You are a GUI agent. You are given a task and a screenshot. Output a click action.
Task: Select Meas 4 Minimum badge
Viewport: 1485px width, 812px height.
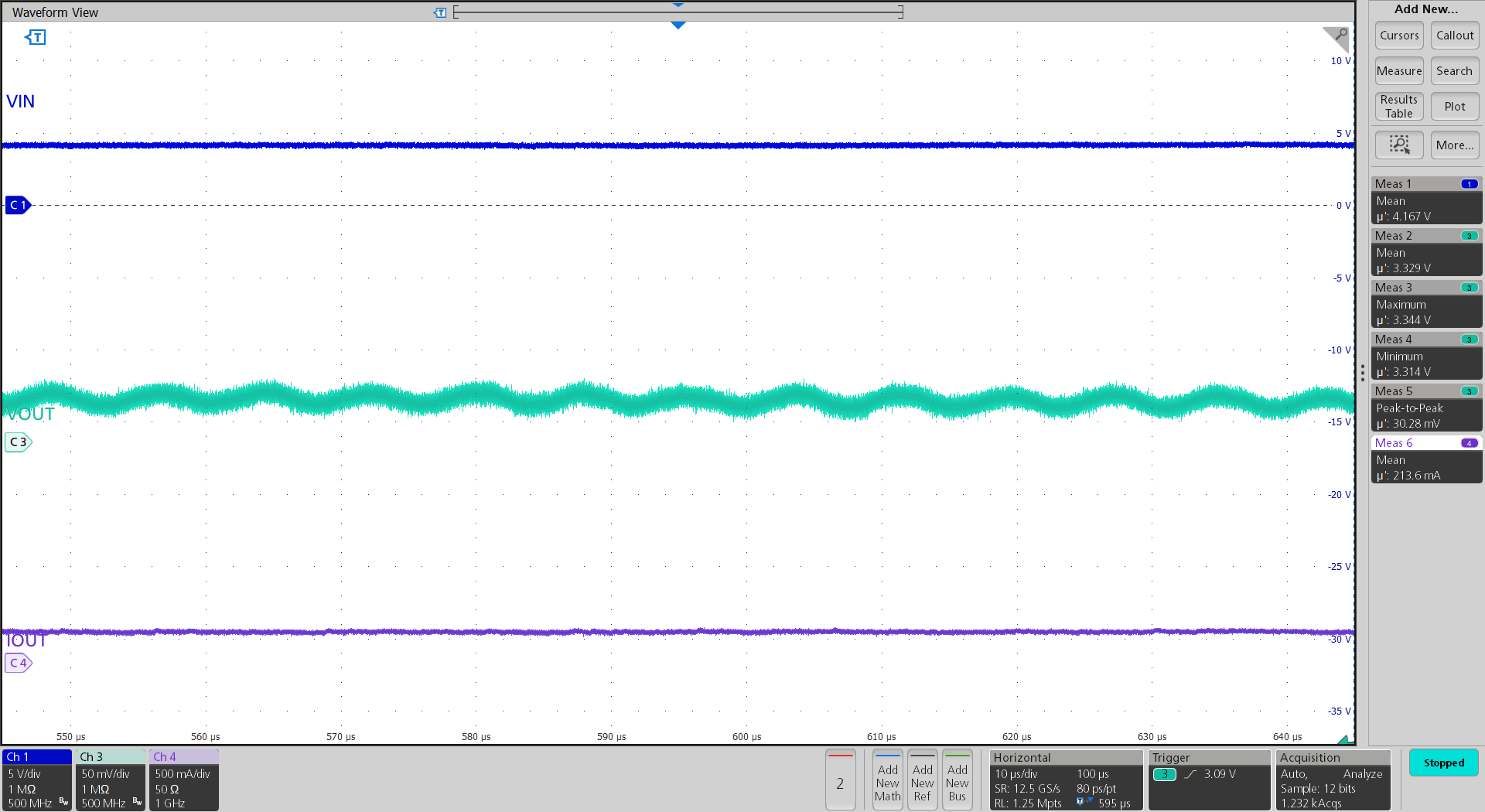point(1426,356)
